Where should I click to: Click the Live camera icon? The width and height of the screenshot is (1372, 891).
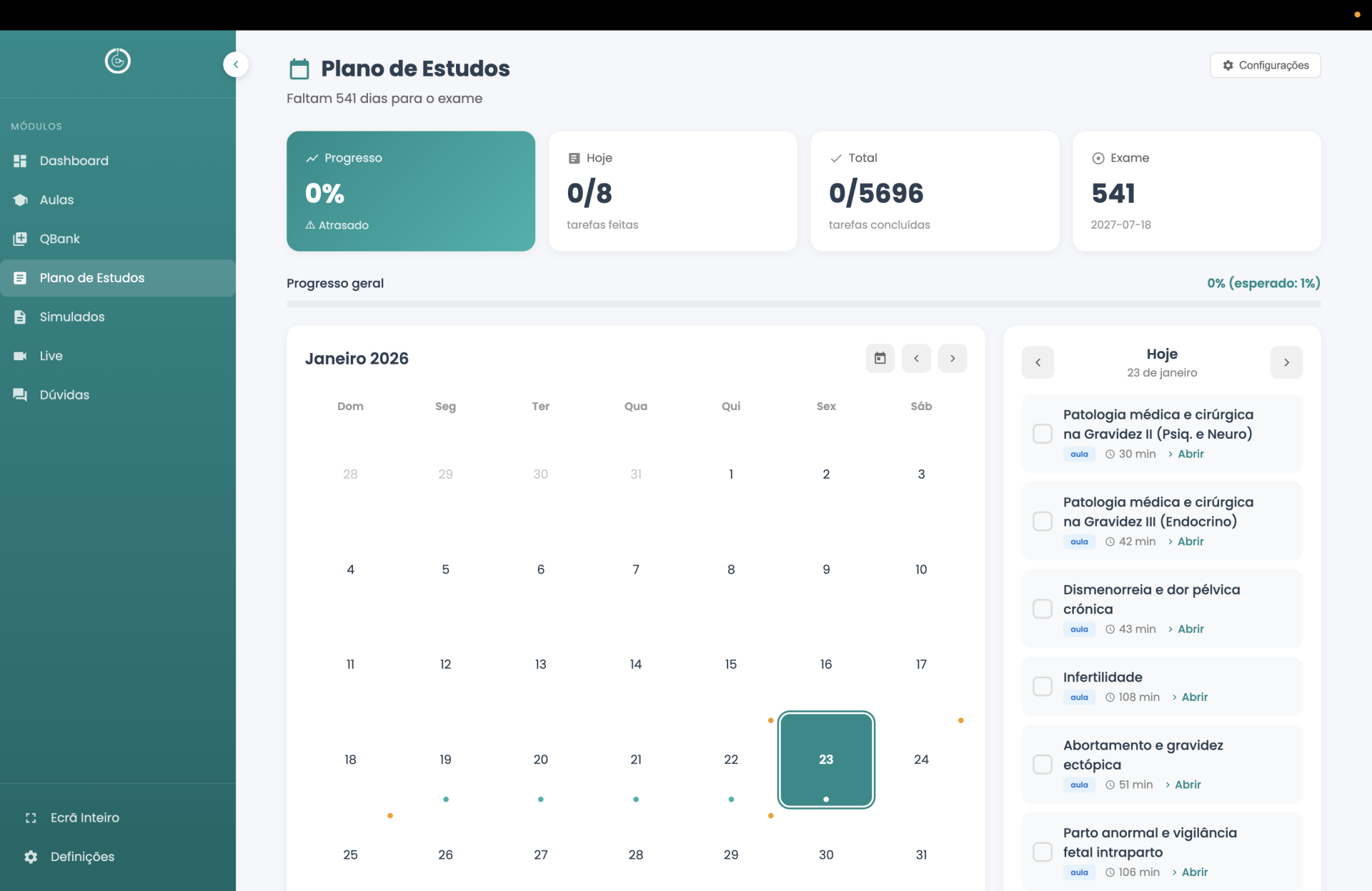(20, 356)
